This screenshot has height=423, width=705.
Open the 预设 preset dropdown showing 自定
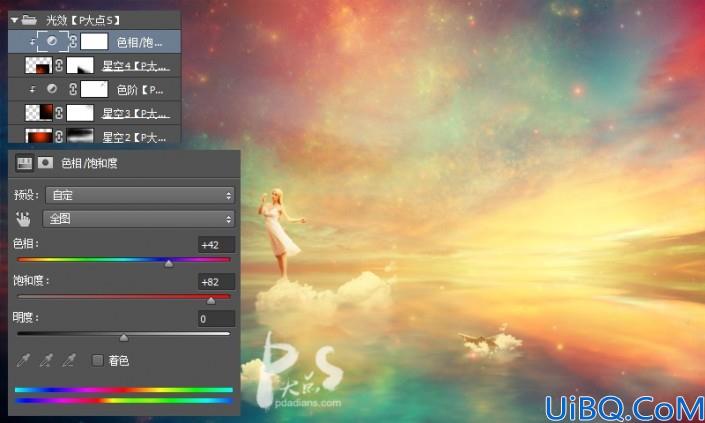coord(140,195)
